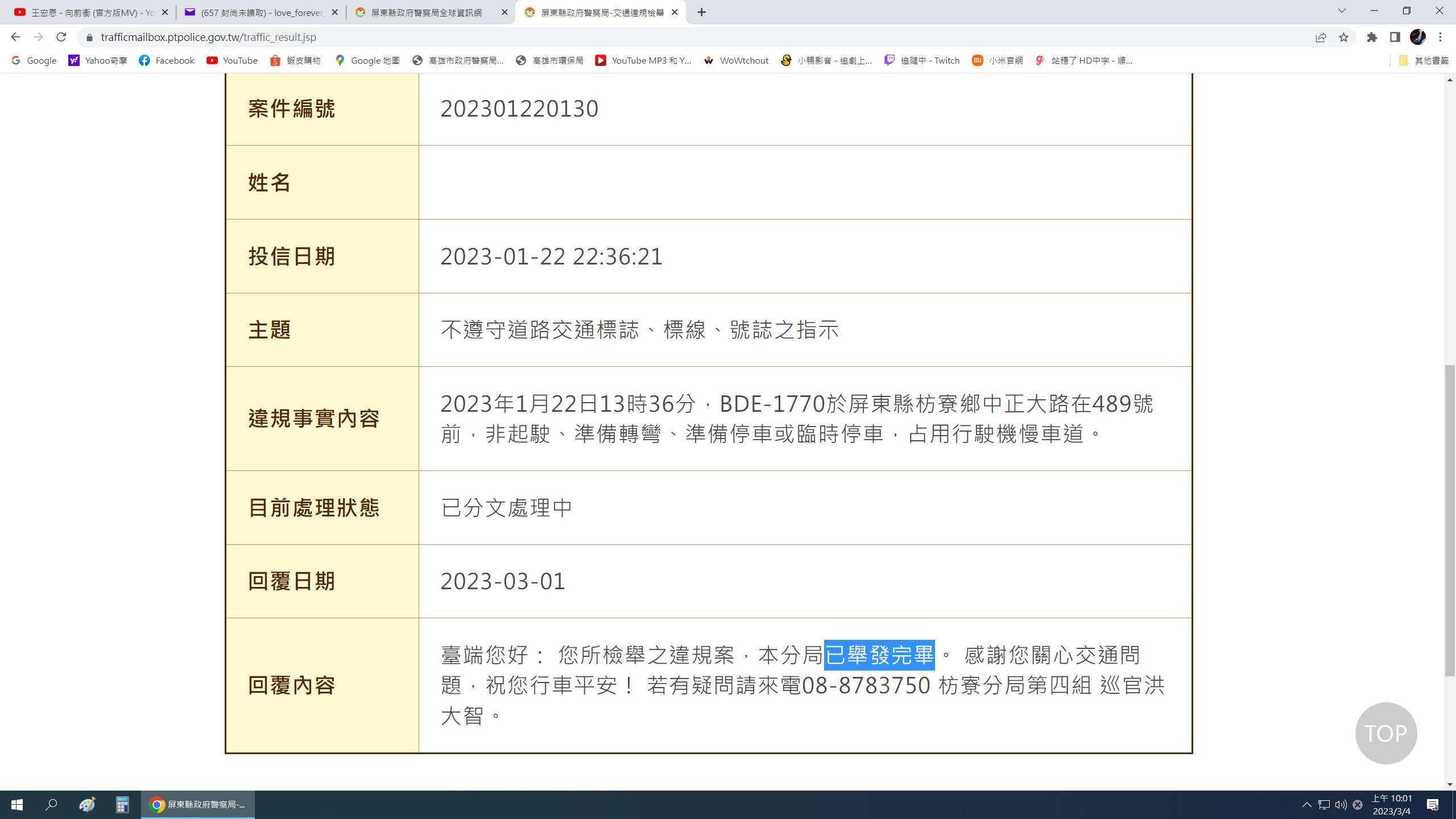Show hidden system tray icons
The width and height of the screenshot is (1456, 819).
[1307, 805]
